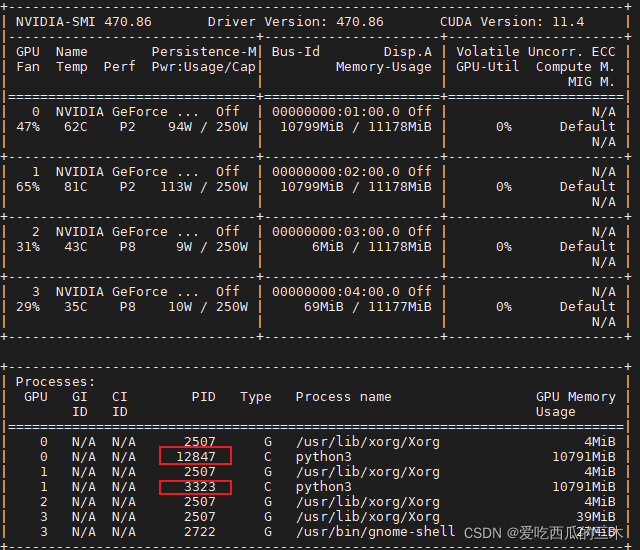Click the Type column header
640x550 pixels.
pos(256,397)
